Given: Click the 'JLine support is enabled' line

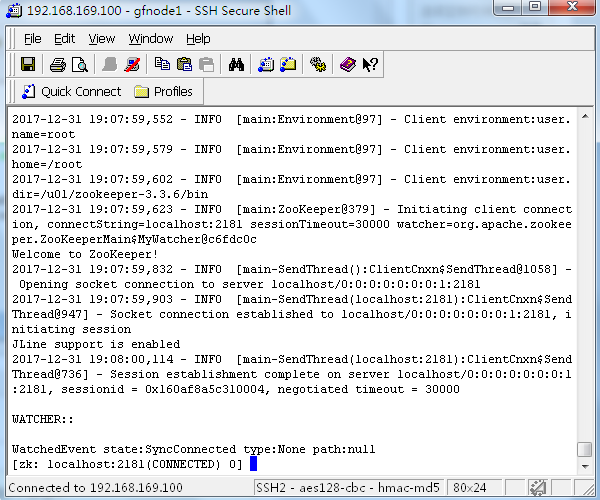Looking at the screenshot, I should click(x=96, y=344).
